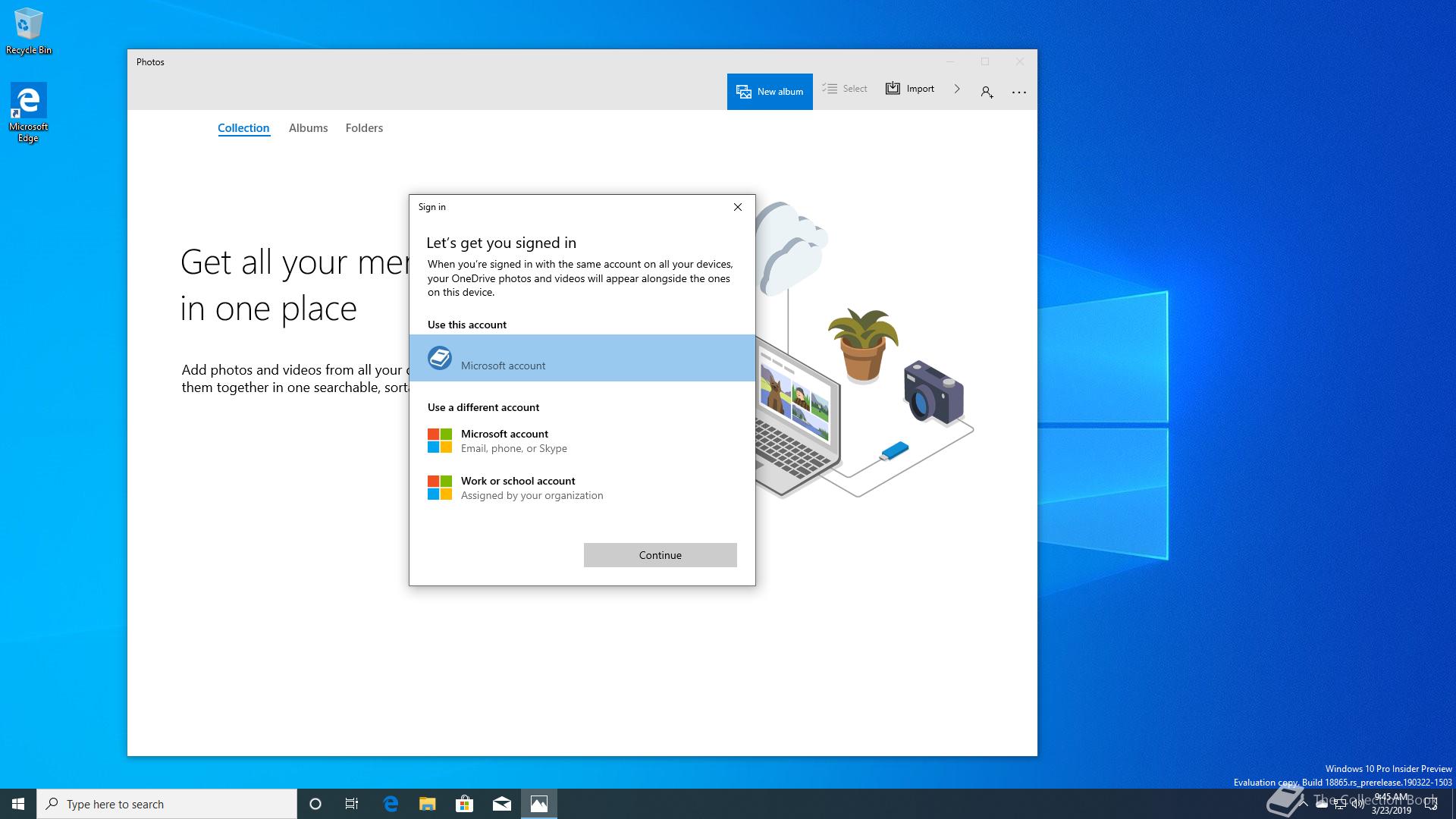
Task: Switch to the Collection tab
Action: 243,128
